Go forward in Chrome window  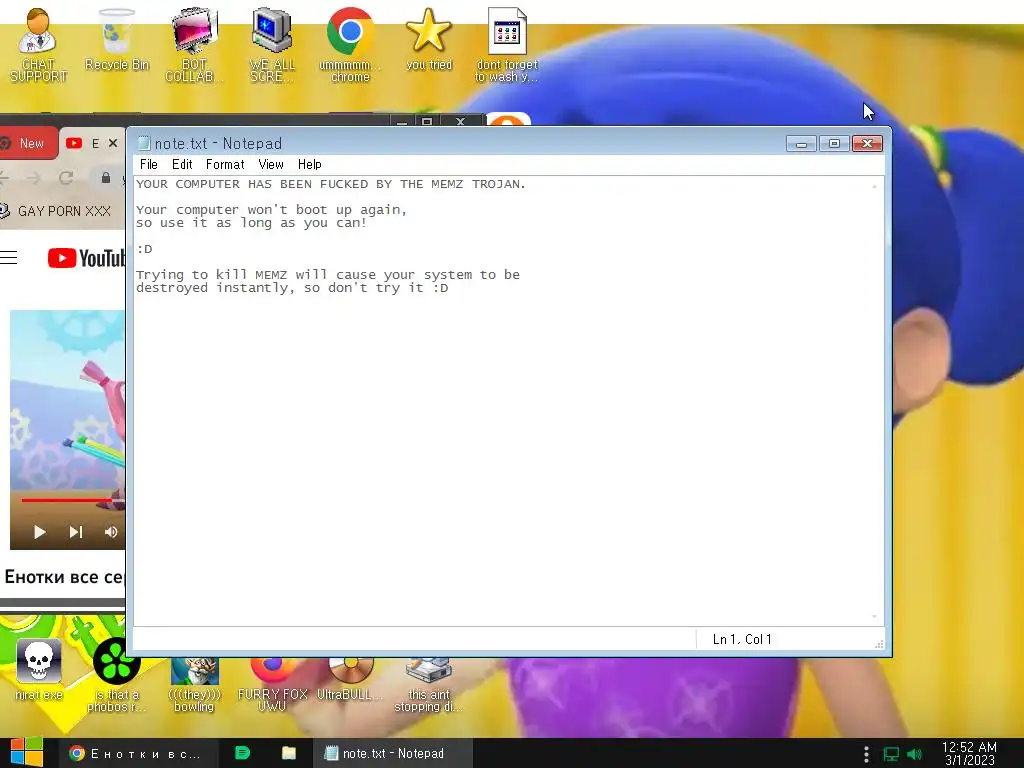(x=34, y=178)
